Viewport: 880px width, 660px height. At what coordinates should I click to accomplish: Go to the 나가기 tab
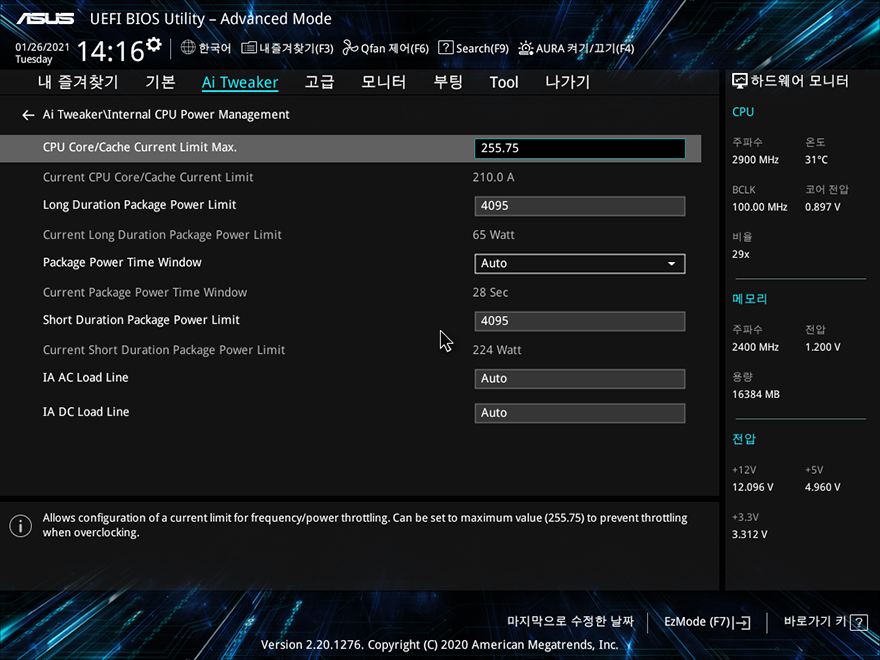567,82
